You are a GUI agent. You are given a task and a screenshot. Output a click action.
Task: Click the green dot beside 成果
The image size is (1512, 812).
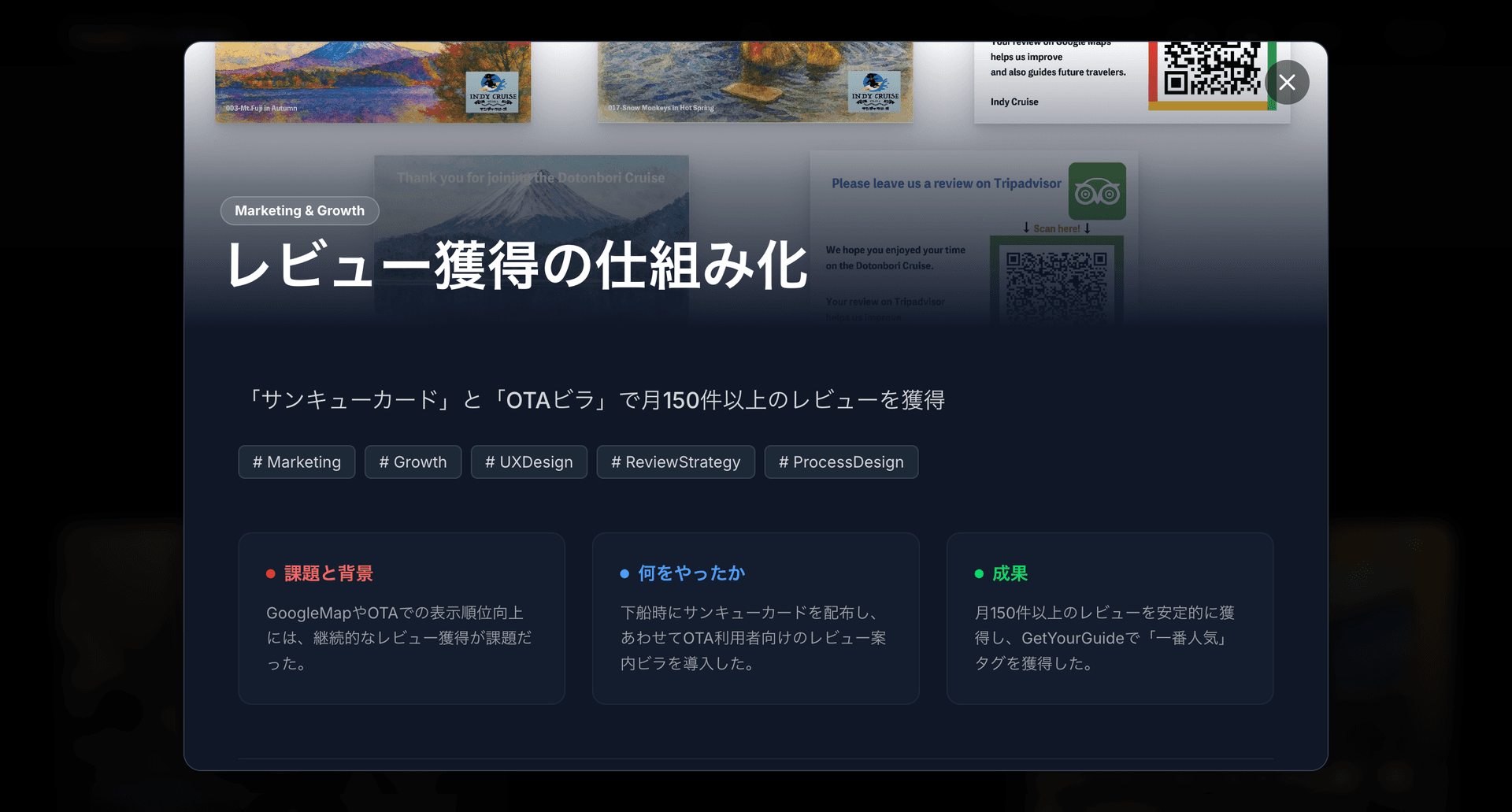979,574
